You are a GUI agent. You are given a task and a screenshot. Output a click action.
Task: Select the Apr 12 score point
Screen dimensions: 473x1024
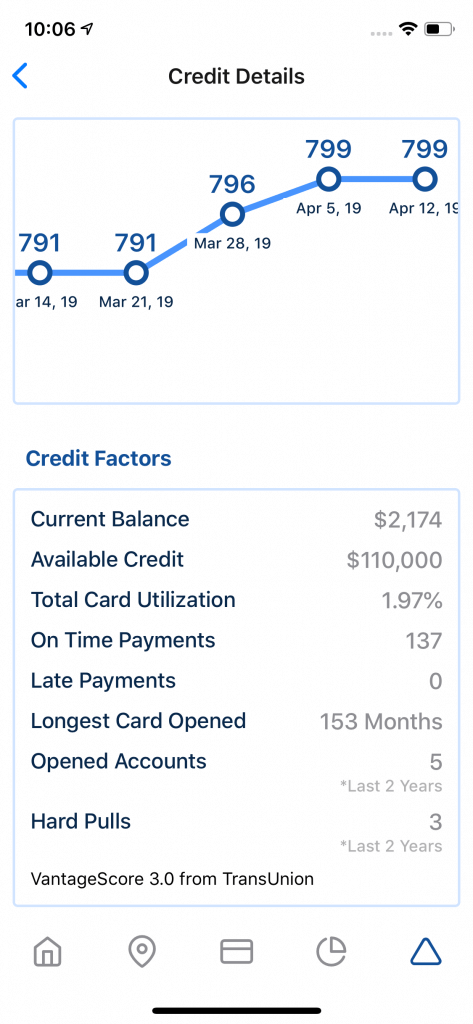[x=425, y=178]
